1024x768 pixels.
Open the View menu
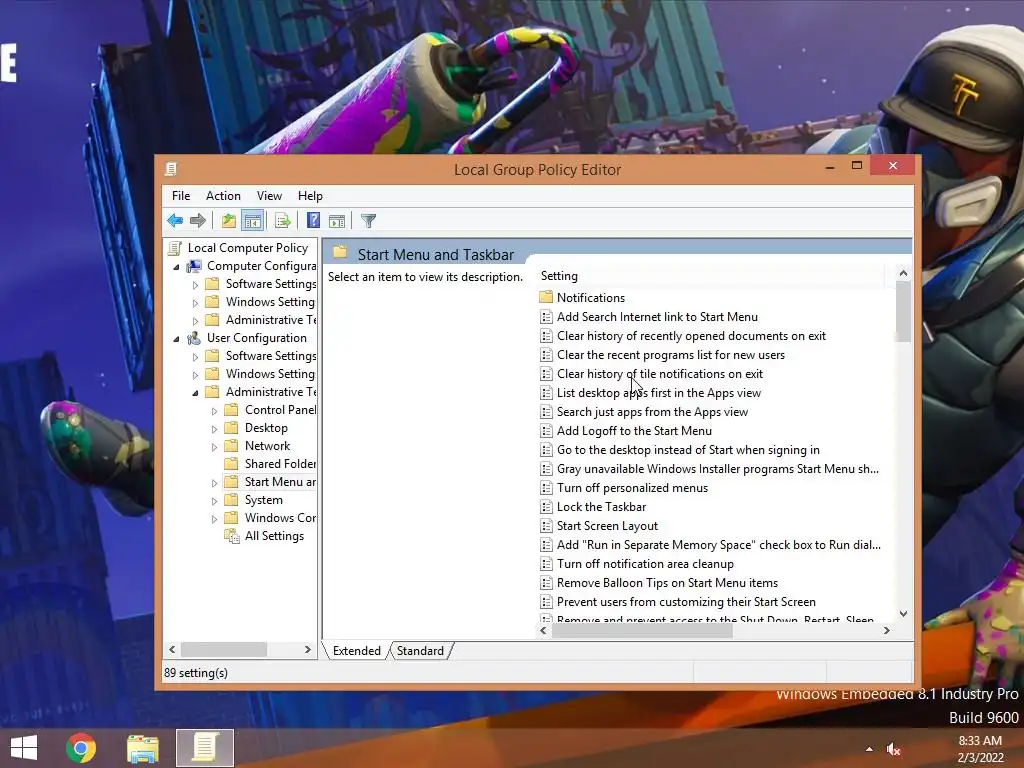[269, 196]
